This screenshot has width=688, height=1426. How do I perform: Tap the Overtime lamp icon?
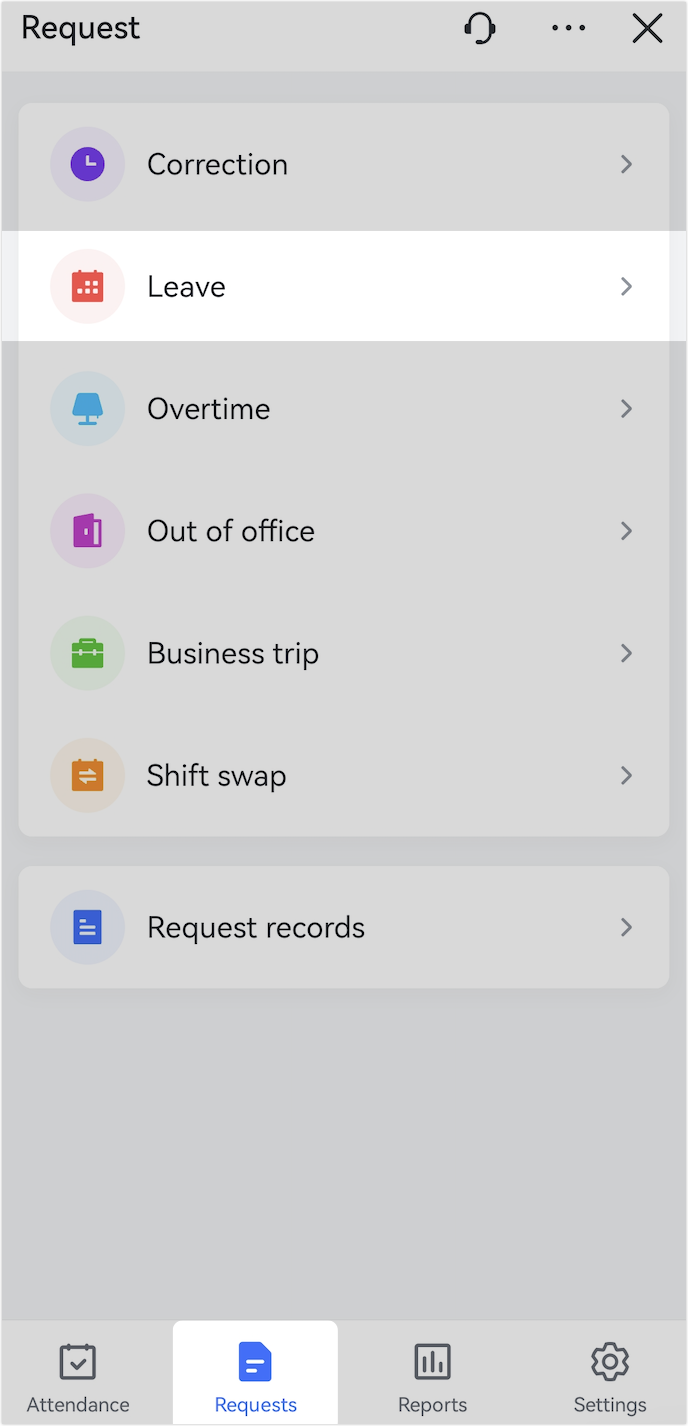87,408
